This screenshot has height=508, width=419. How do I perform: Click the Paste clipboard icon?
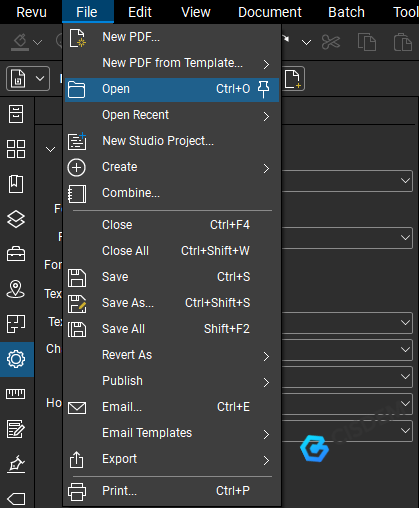pyautogui.click(x=403, y=42)
